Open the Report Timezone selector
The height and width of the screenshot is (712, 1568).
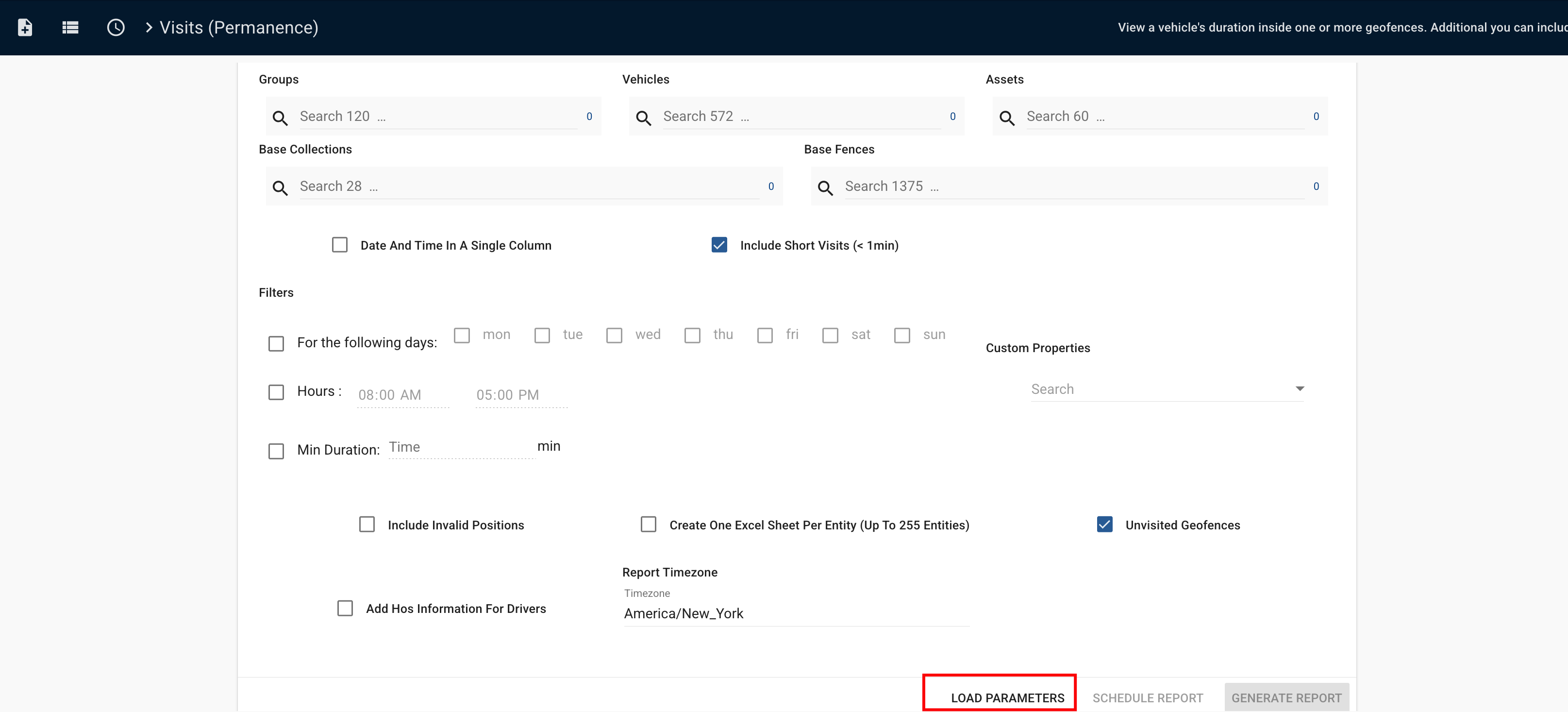(x=795, y=613)
